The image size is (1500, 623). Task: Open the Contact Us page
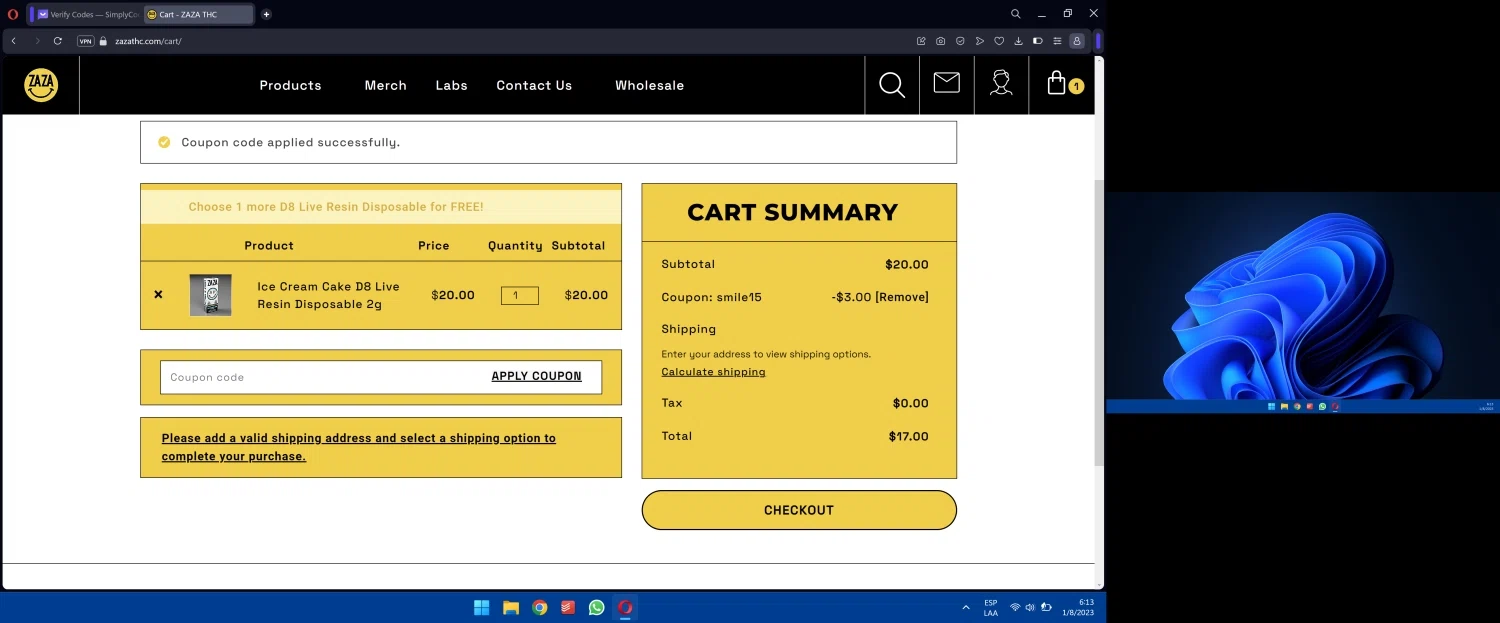click(x=534, y=85)
